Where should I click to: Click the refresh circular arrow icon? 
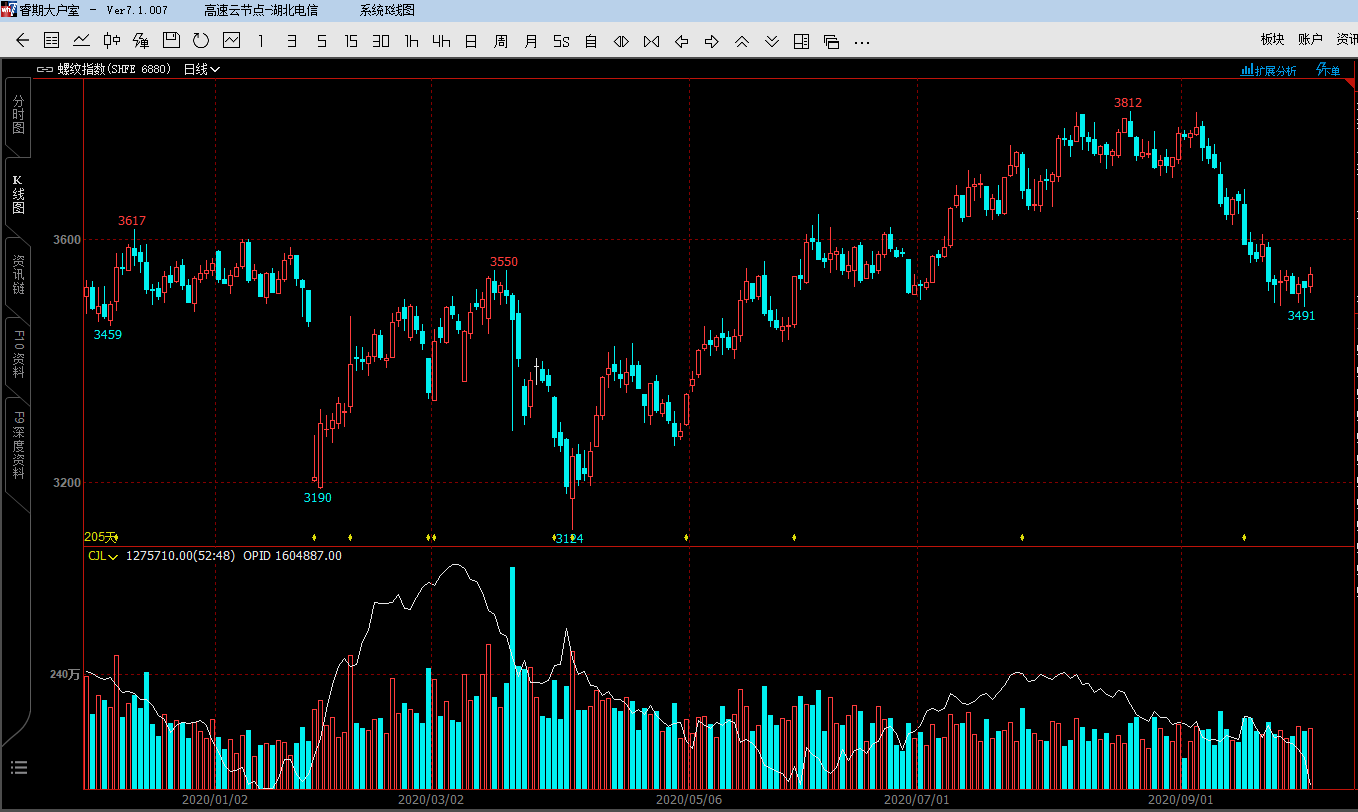pyautogui.click(x=201, y=41)
